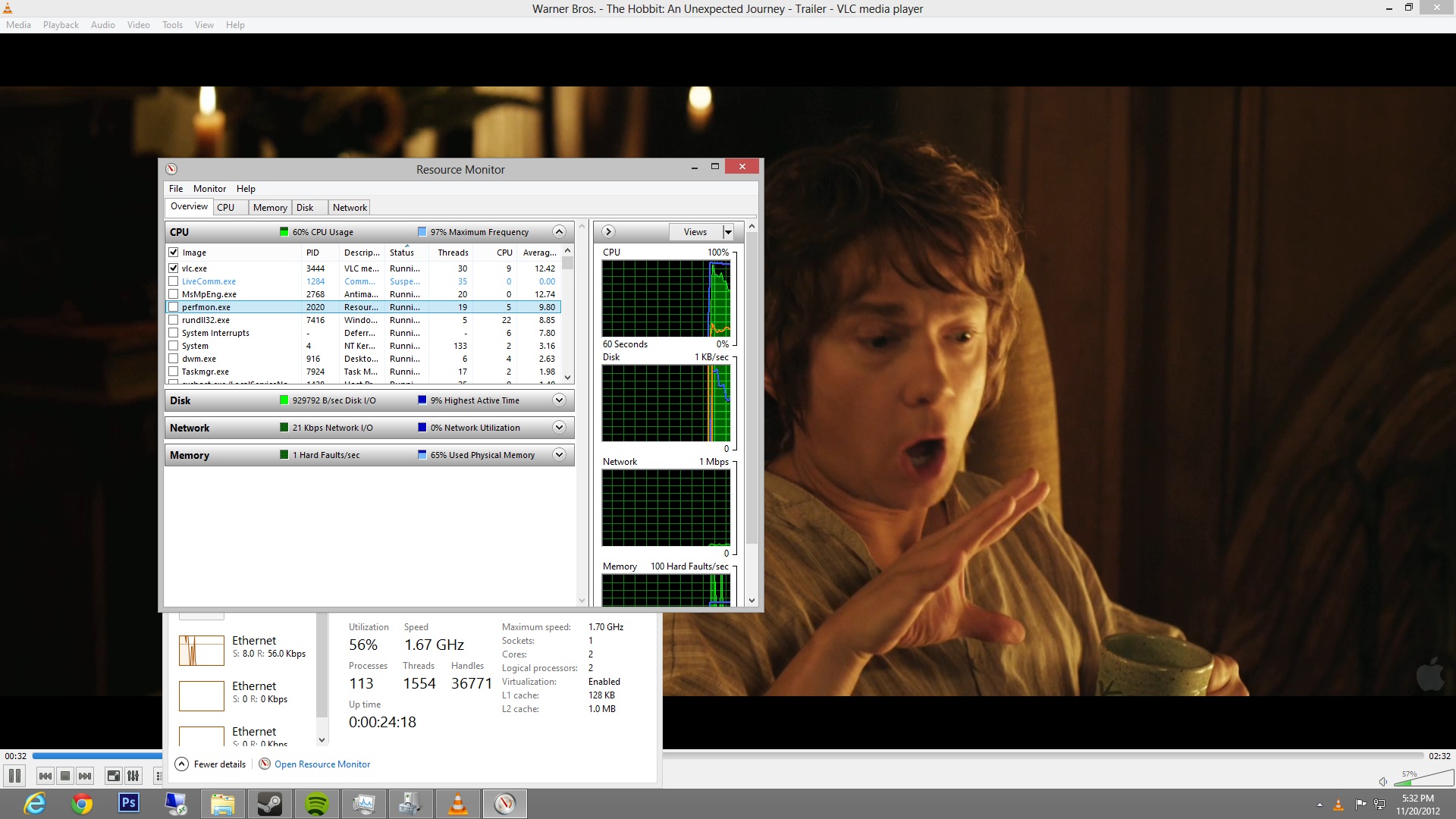The width and height of the screenshot is (1456, 819).
Task: Expand the Disk section in Resource Monitor
Action: click(x=559, y=400)
